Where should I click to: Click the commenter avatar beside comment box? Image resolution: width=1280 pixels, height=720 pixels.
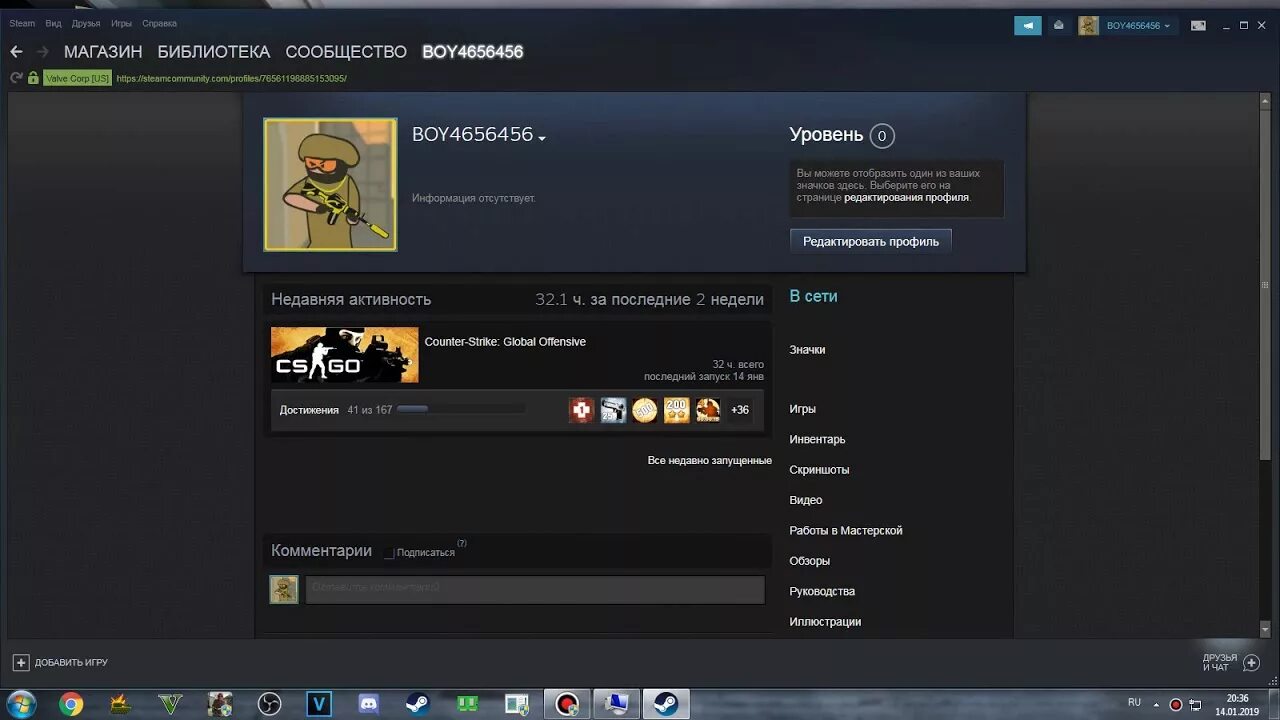(x=284, y=589)
